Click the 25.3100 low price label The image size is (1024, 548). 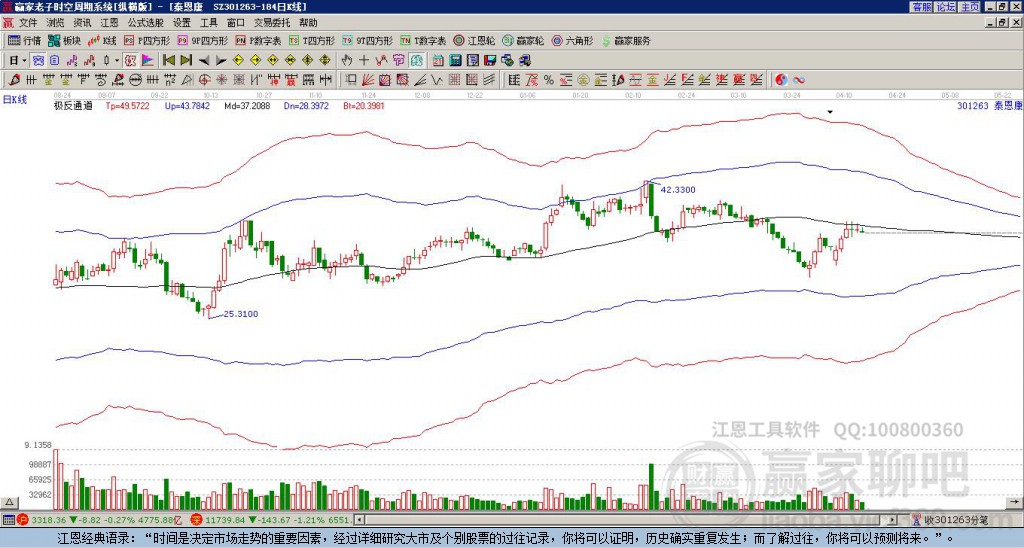(x=241, y=314)
